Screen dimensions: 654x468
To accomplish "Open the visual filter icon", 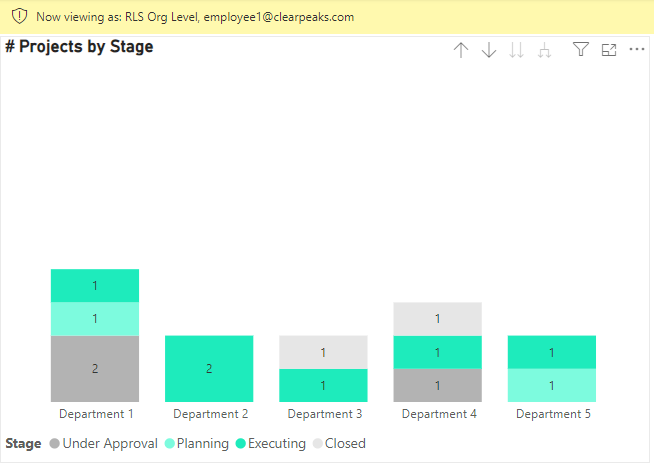I will 581,50.
